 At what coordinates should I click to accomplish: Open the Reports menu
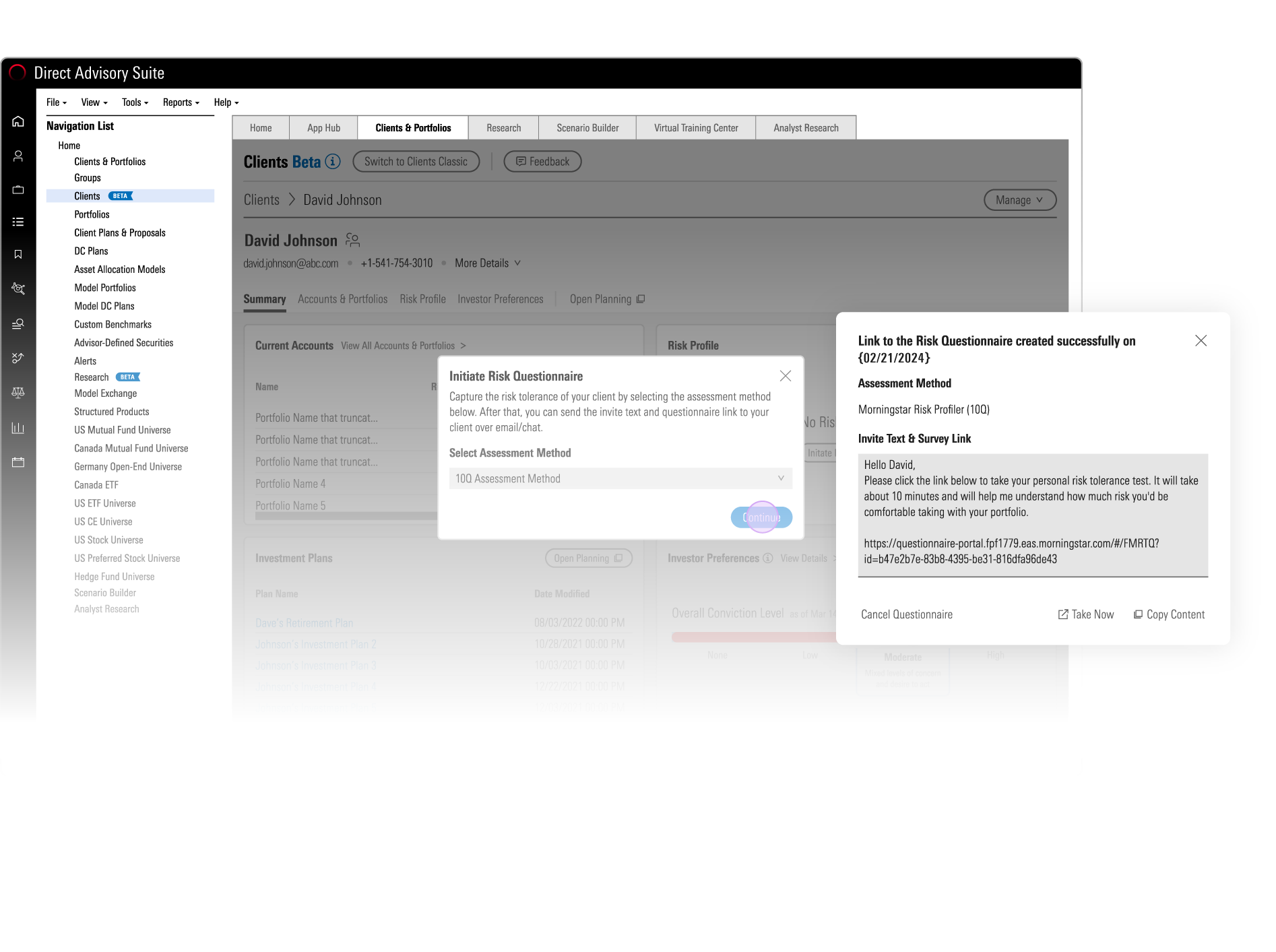pyautogui.click(x=181, y=102)
